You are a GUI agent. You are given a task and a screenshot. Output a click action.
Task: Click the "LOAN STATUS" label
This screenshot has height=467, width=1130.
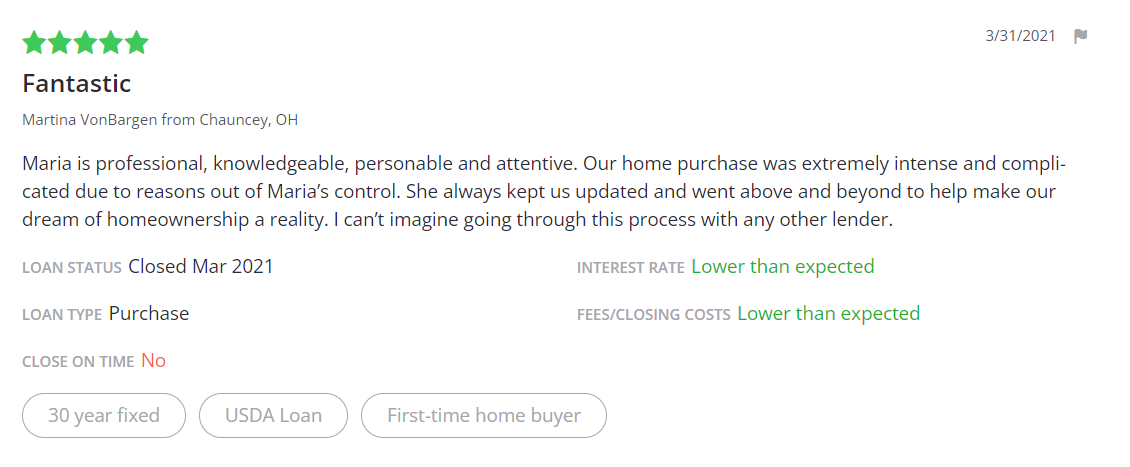click(72, 268)
